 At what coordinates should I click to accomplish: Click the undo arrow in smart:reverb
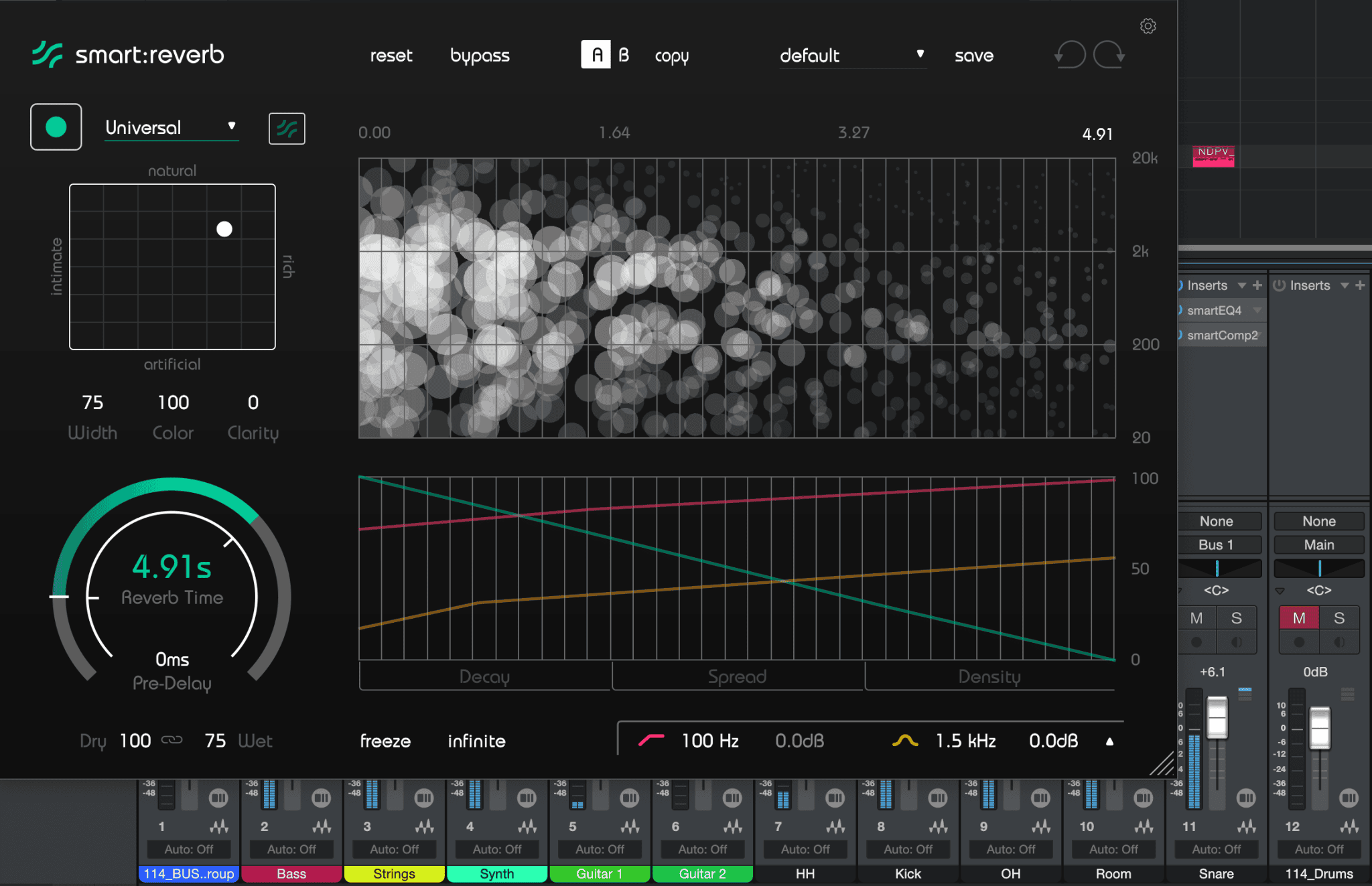pyautogui.click(x=1070, y=54)
